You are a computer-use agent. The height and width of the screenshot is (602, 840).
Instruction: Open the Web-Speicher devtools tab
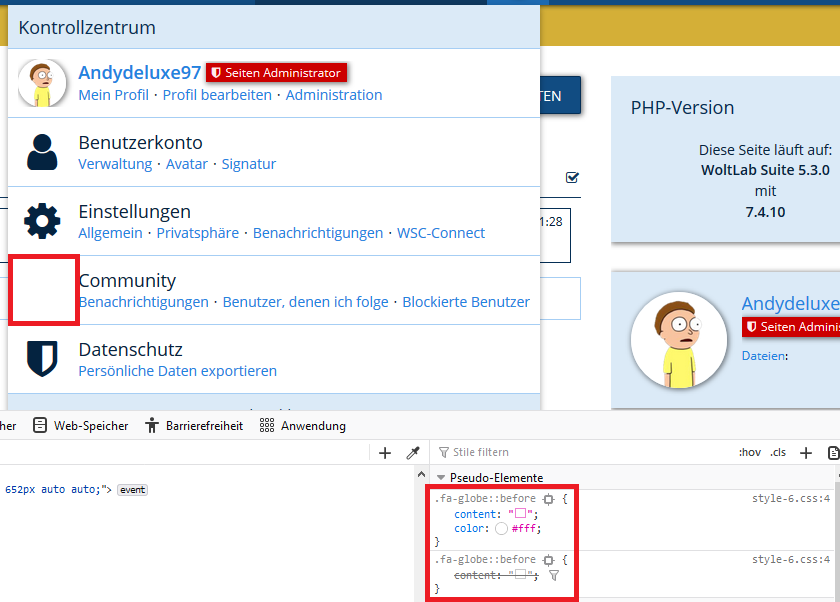point(81,425)
